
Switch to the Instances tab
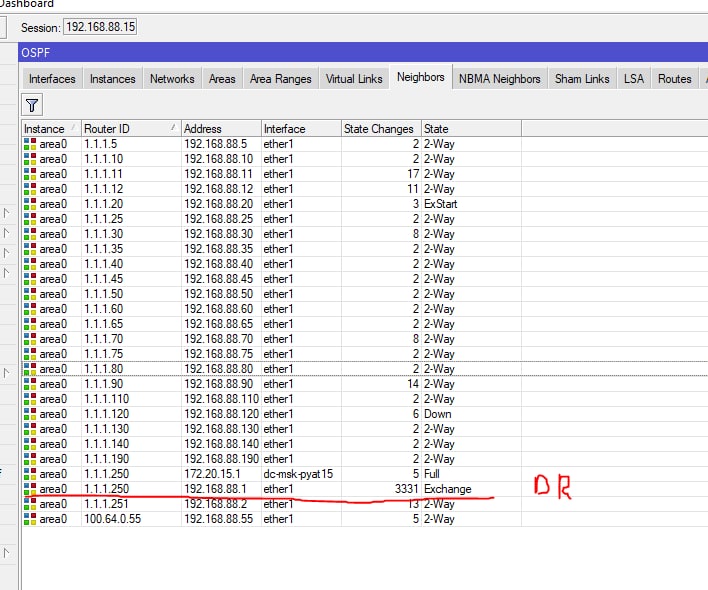click(112, 79)
